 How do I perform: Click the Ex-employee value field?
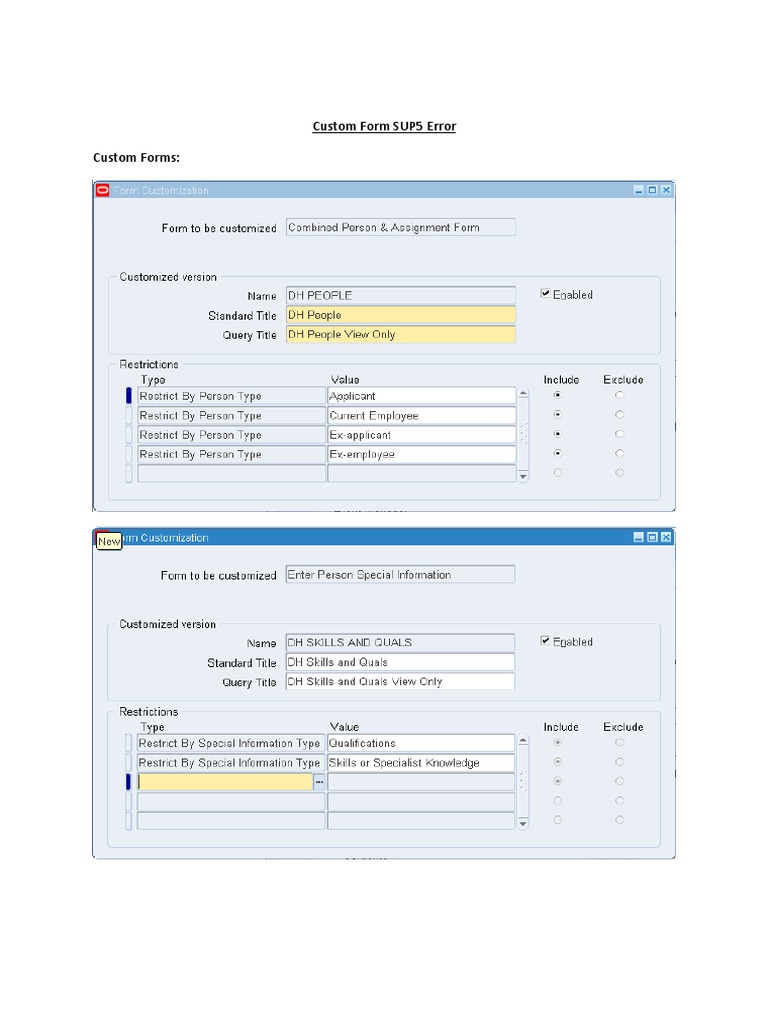(x=421, y=454)
